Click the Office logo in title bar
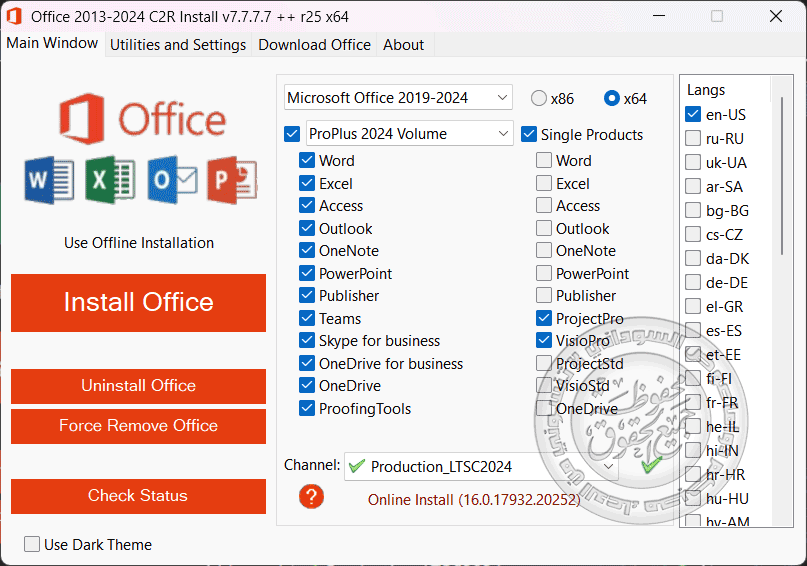Viewport: 807px width, 566px height. (x=14, y=16)
